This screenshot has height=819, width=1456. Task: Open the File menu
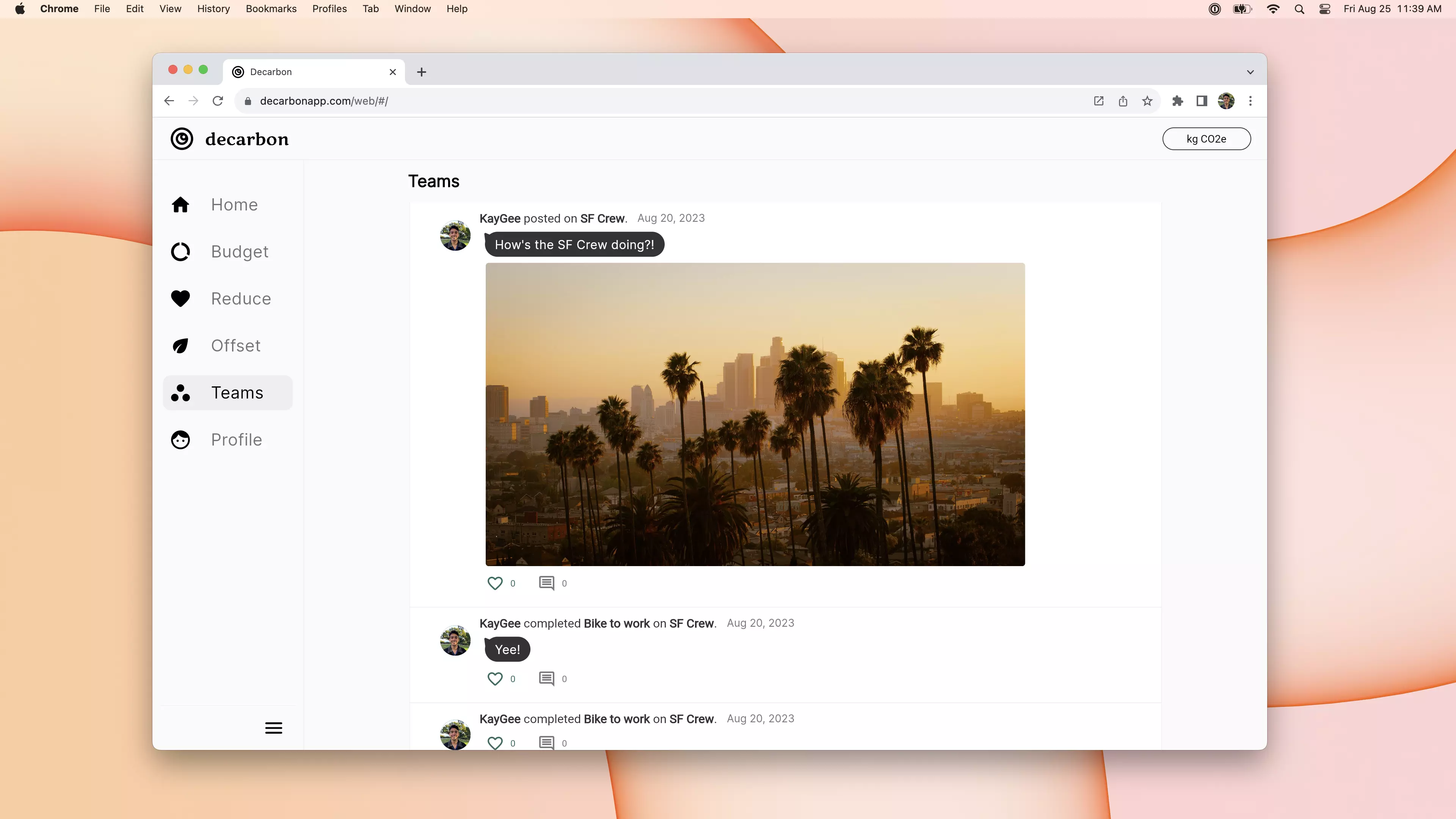[x=102, y=8]
